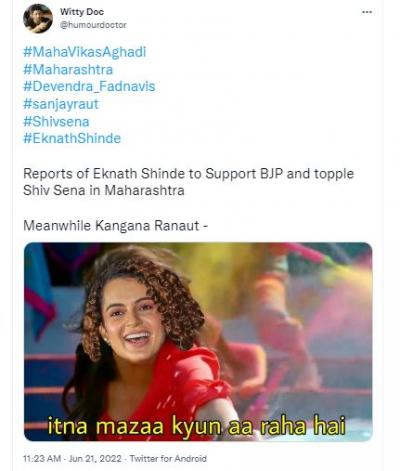
Task: Open the #EknathShinde hashtag
Action: coord(72,138)
